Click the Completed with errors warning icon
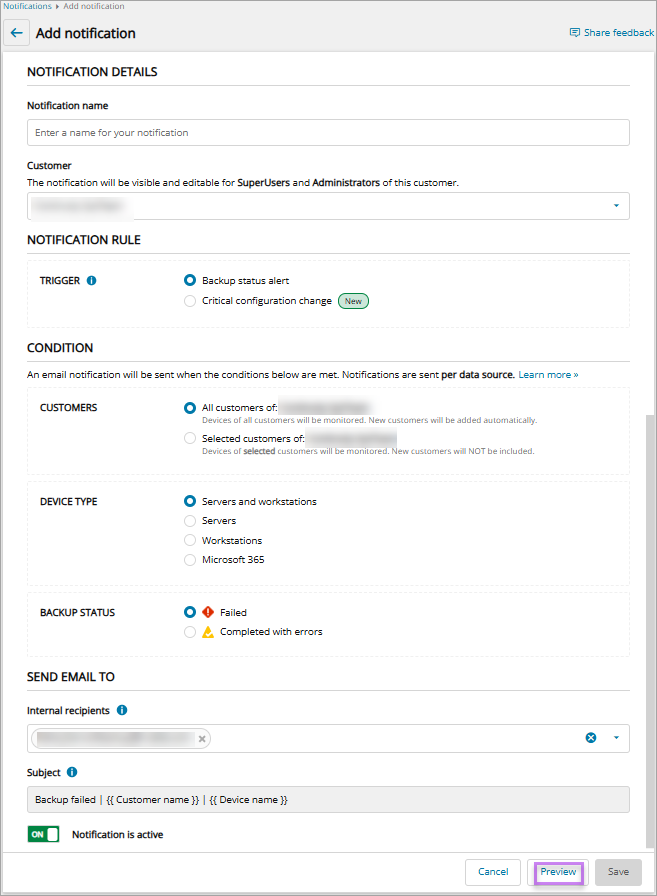This screenshot has width=657, height=896. [208, 632]
